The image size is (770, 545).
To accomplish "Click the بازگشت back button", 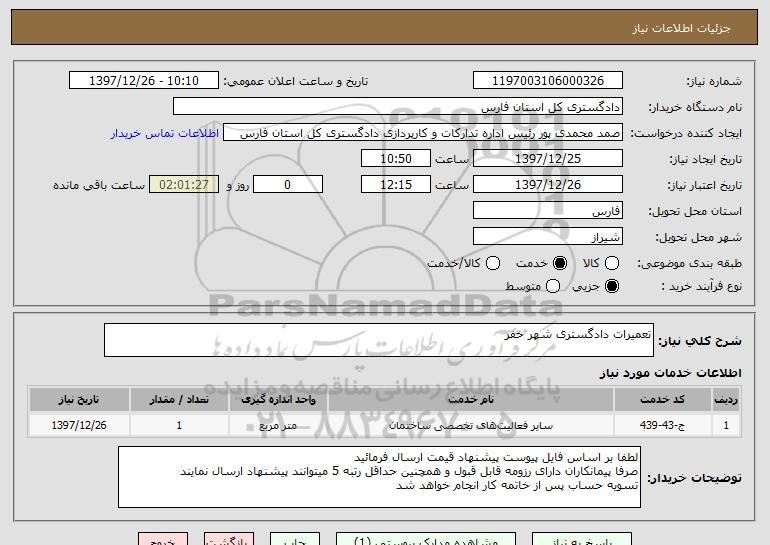I will 229,539.
